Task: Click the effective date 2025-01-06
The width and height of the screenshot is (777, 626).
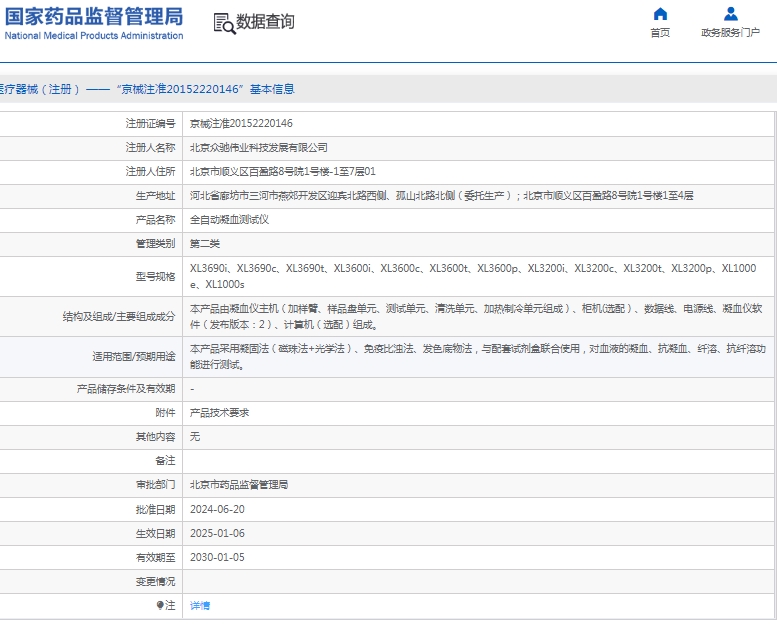Action: pyautogui.click(x=217, y=534)
